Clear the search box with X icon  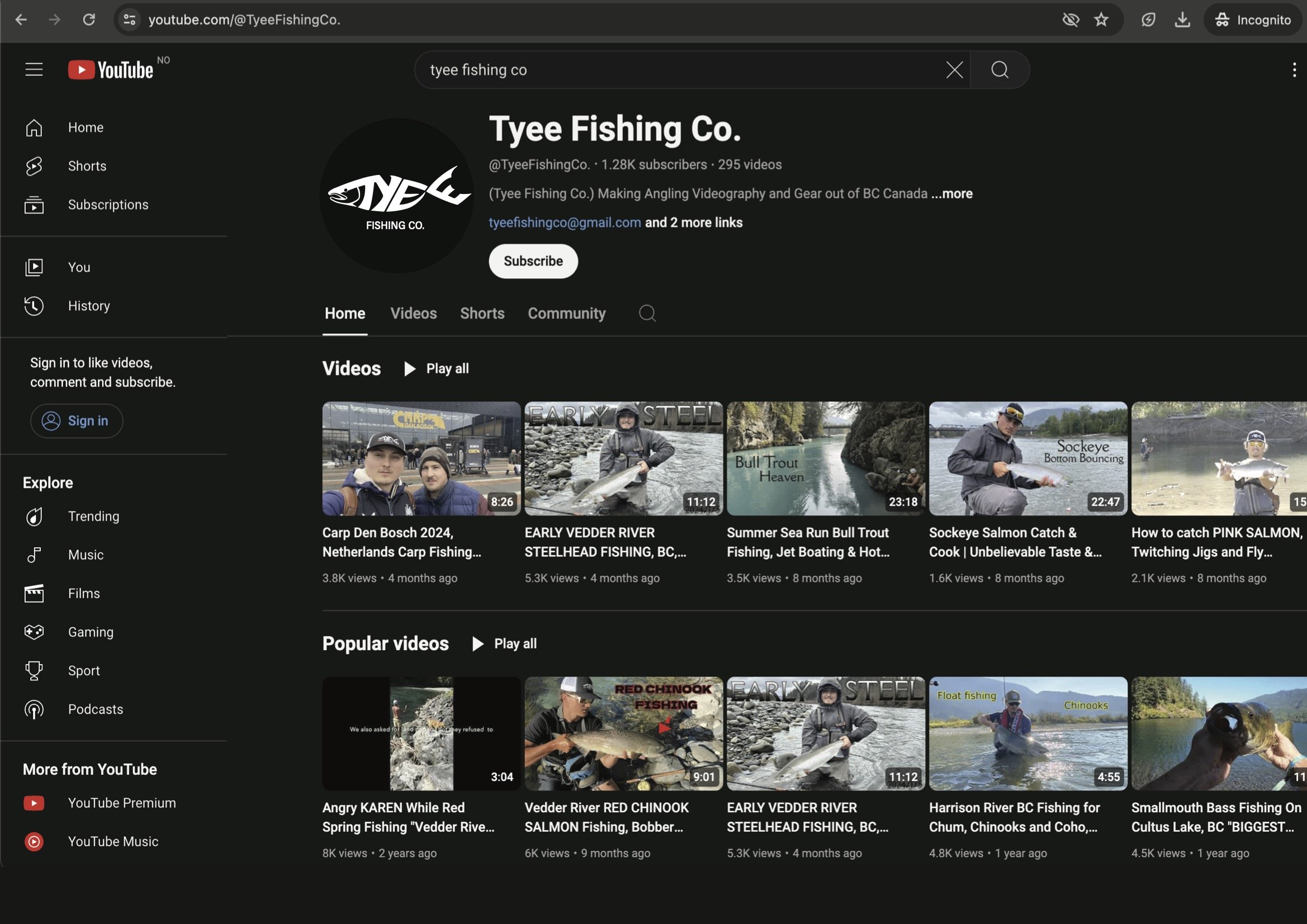pos(954,69)
